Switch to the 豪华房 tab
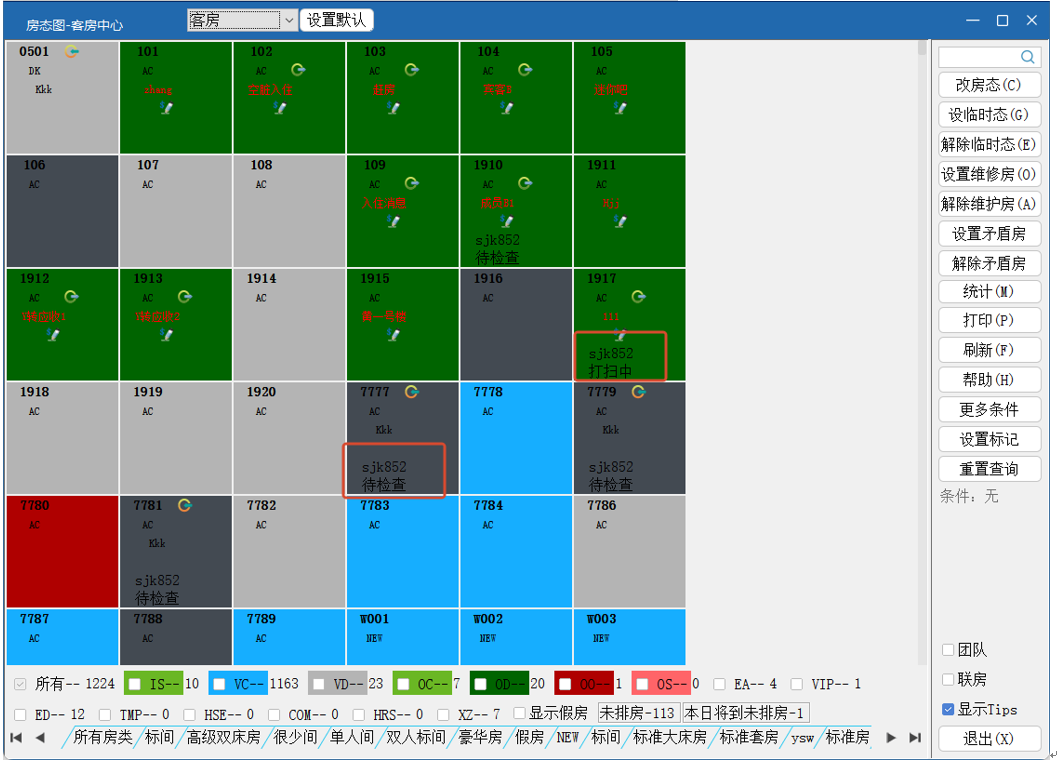The height and width of the screenshot is (763, 1057). click(x=481, y=737)
